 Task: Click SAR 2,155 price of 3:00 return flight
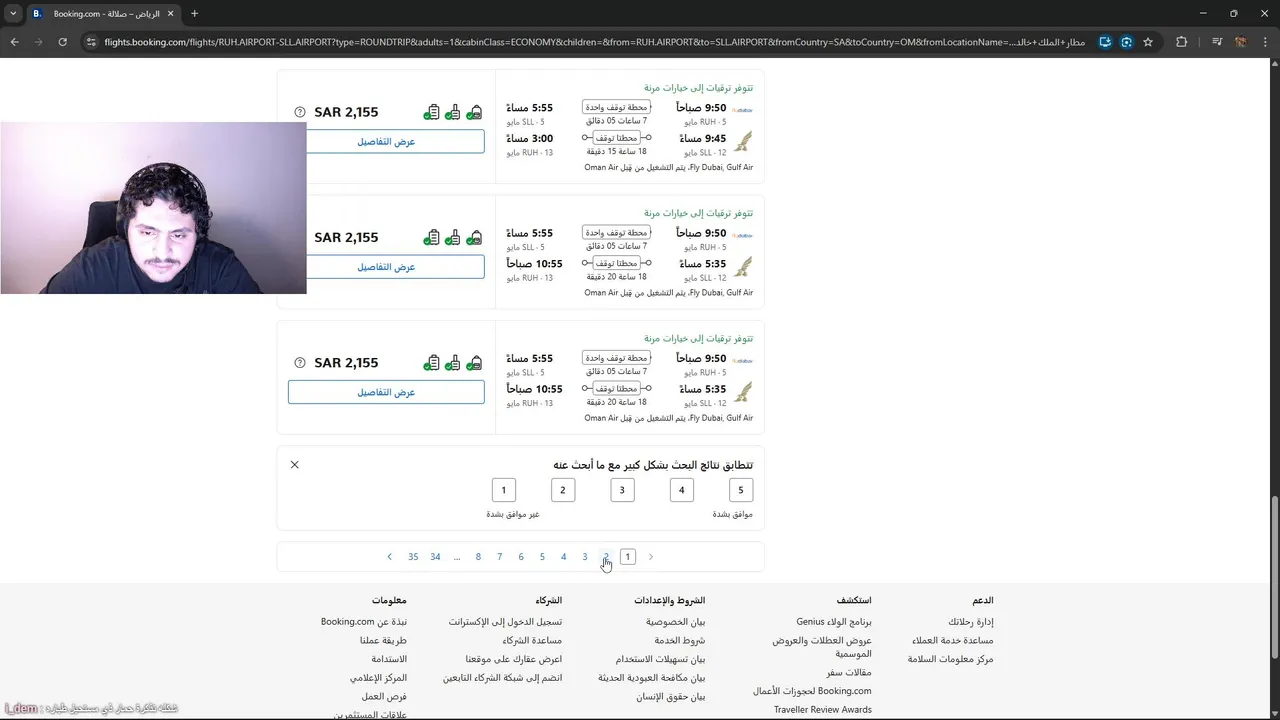[x=346, y=112]
